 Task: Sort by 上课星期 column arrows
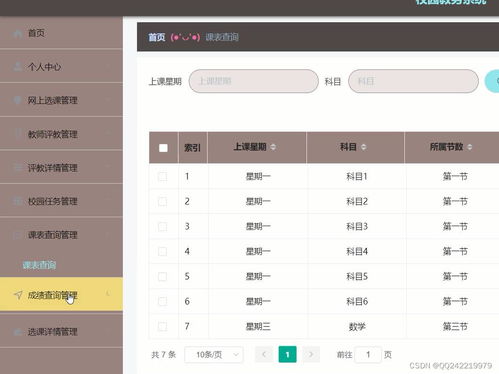(273, 147)
